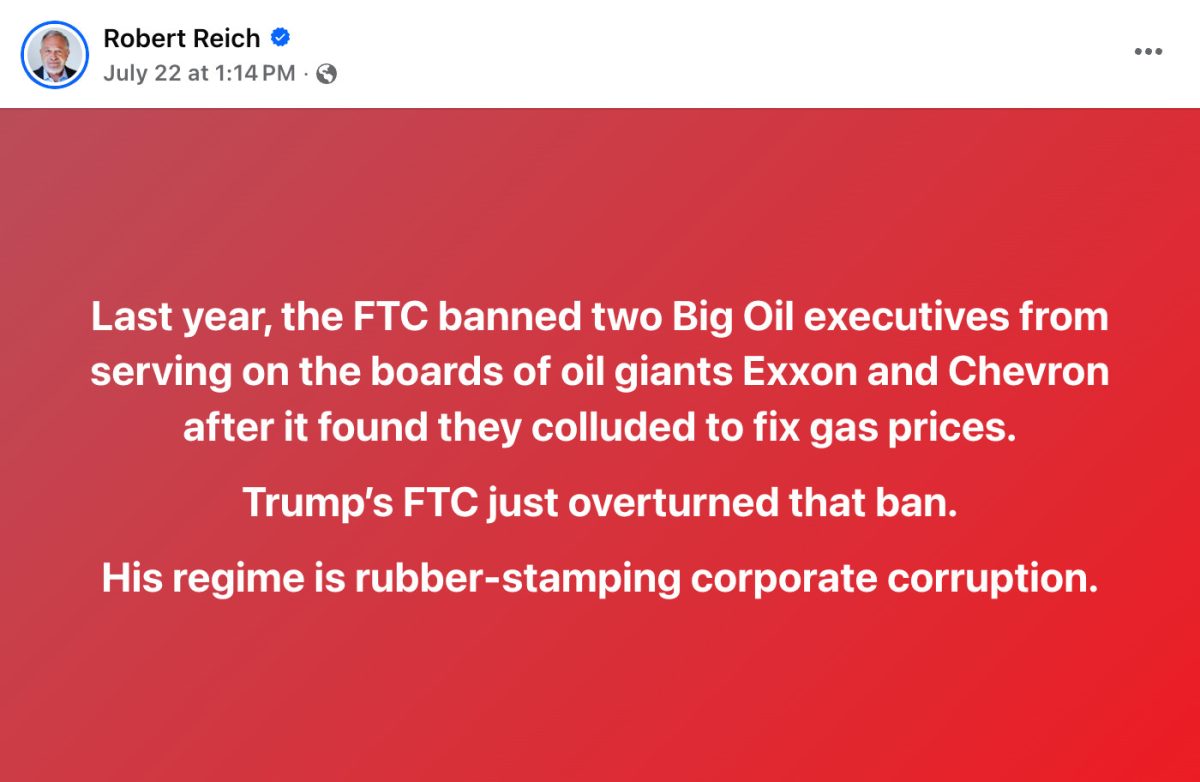This screenshot has width=1200, height=782.
Task: Click the globe public-audience icon
Action: click(326, 73)
